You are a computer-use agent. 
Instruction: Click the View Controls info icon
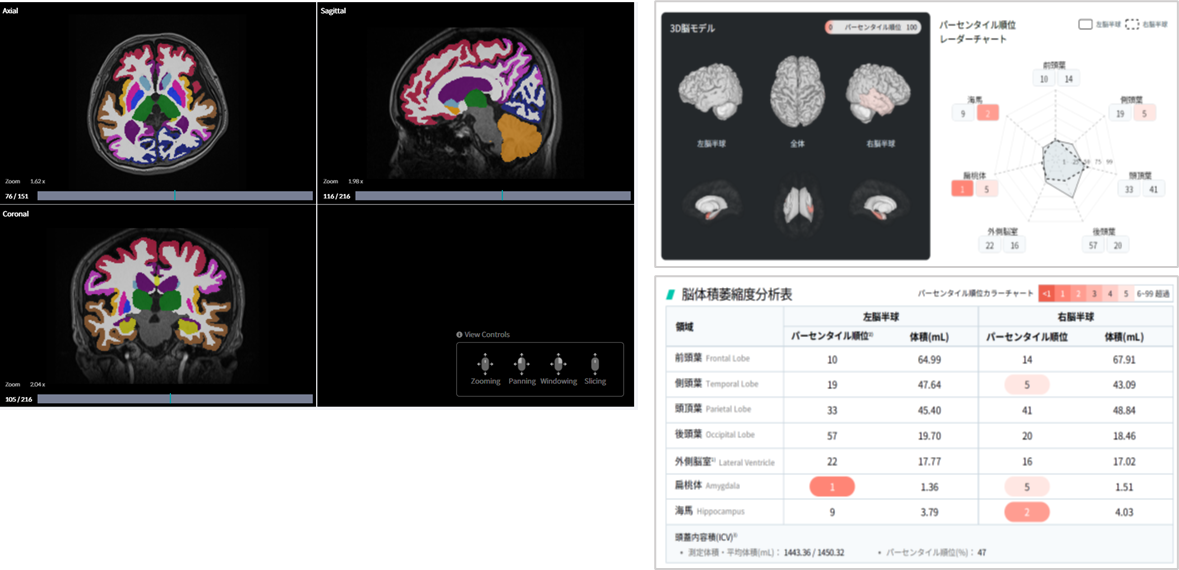click(x=459, y=334)
